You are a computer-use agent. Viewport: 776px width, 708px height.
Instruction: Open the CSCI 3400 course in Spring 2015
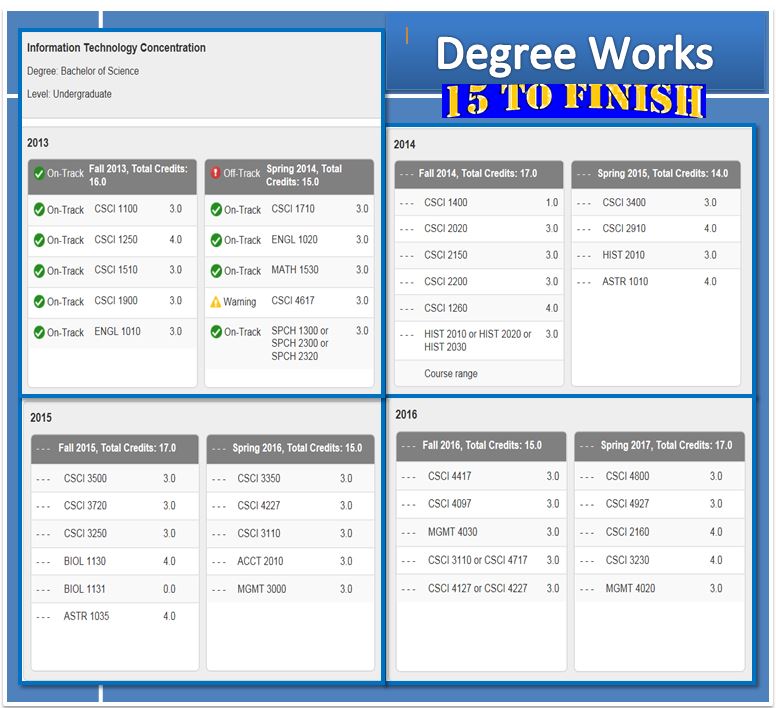[624, 203]
